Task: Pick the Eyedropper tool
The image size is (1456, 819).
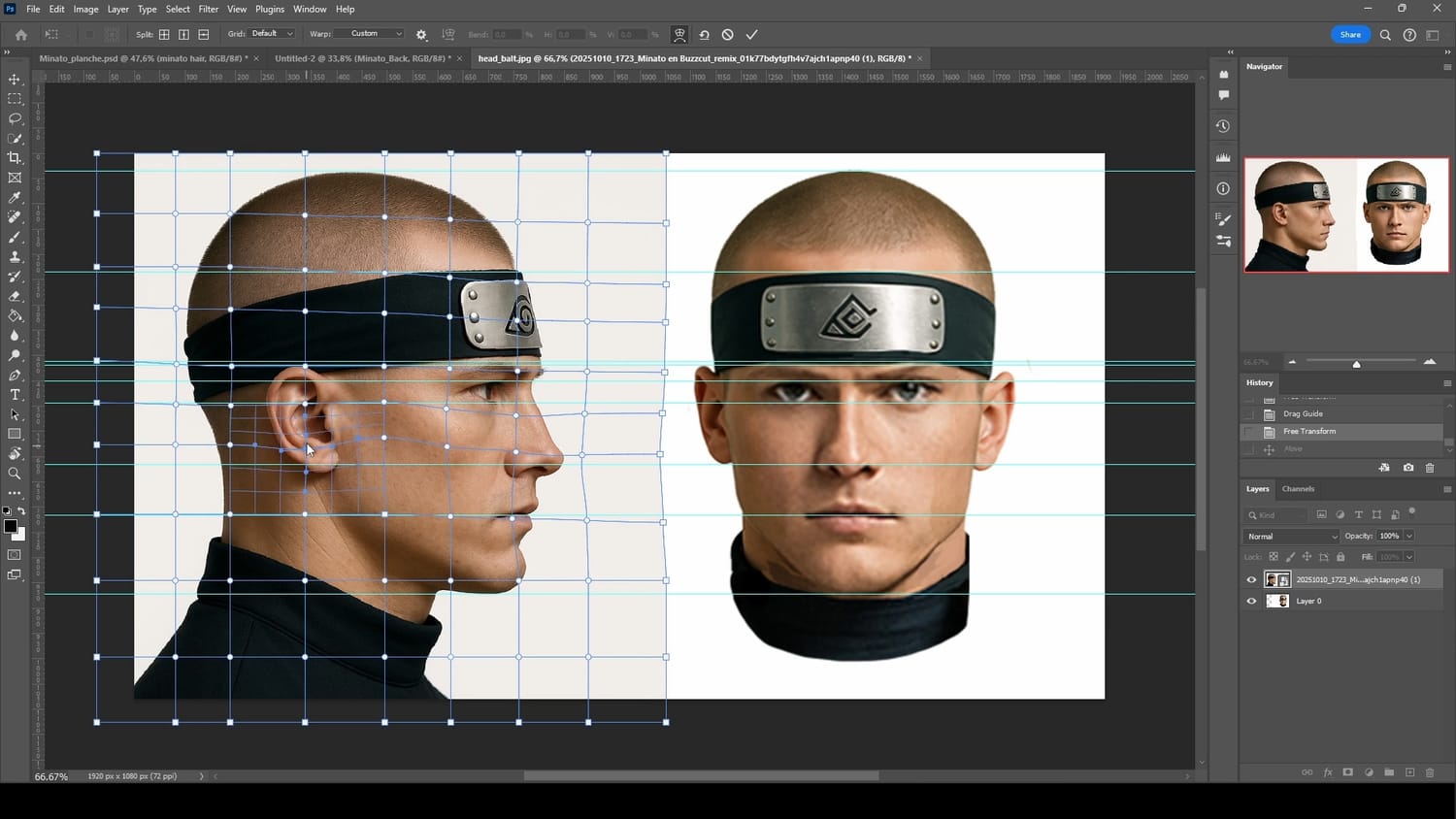Action: tap(15, 198)
